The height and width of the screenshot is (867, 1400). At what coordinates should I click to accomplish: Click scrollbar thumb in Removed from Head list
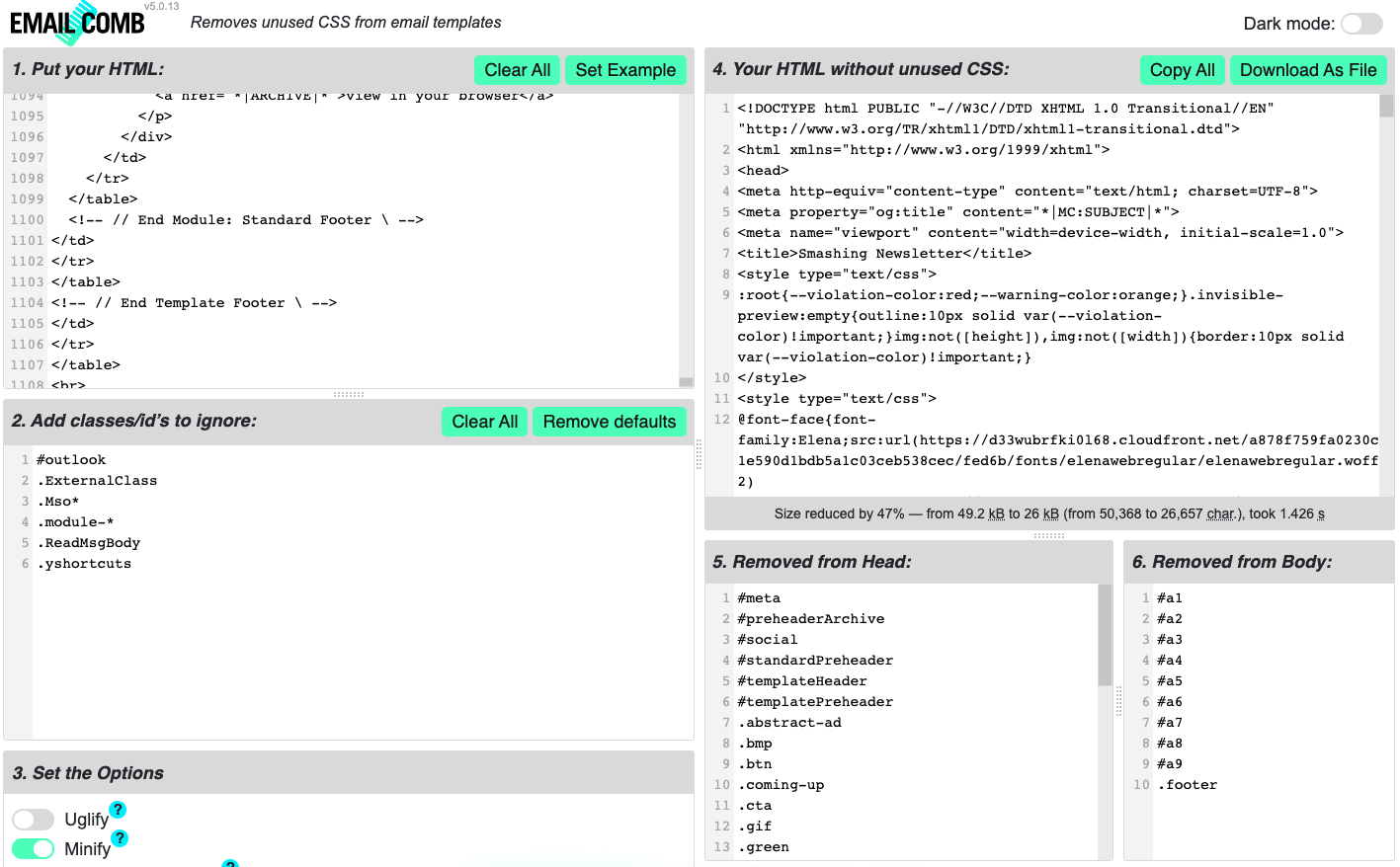[x=1105, y=634]
